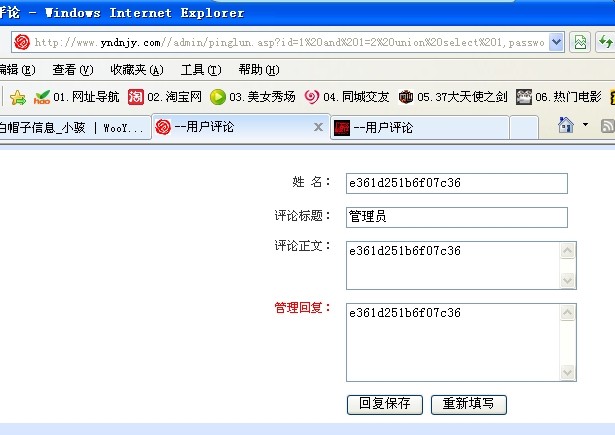Click scroll up arrow in 评论正文 box
This screenshot has width=615, height=435.
tap(568, 250)
